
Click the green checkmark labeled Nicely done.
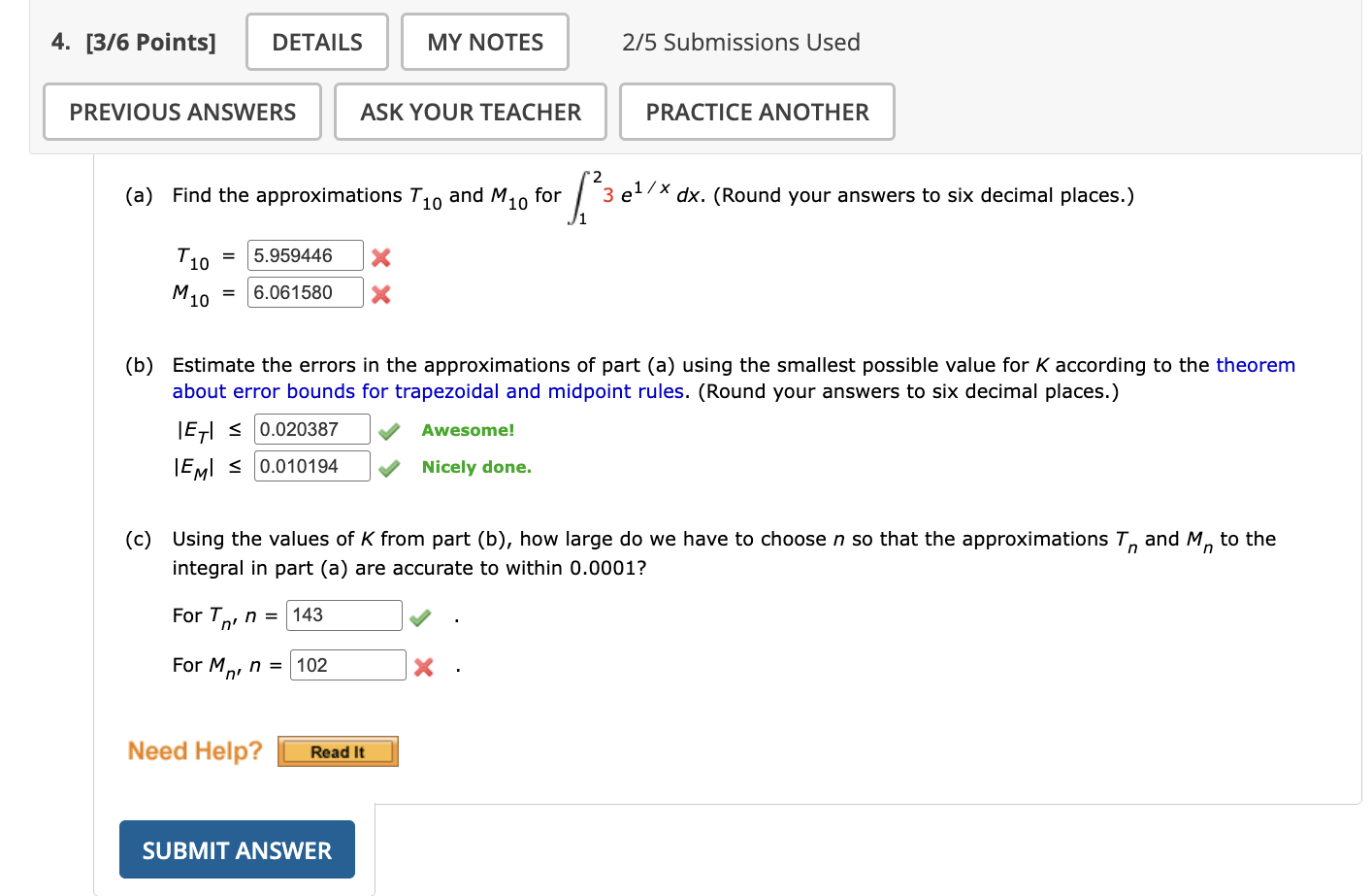(x=388, y=467)
